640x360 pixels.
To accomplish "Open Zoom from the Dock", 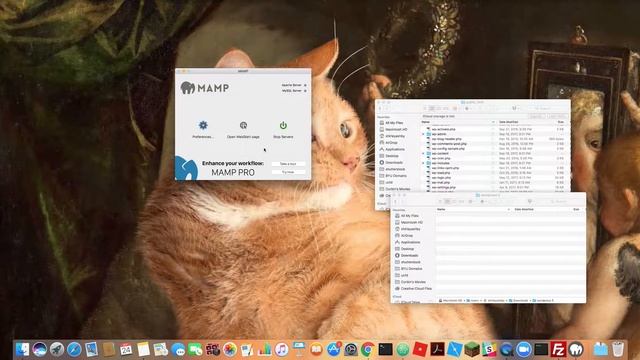I will click(523, 349).
